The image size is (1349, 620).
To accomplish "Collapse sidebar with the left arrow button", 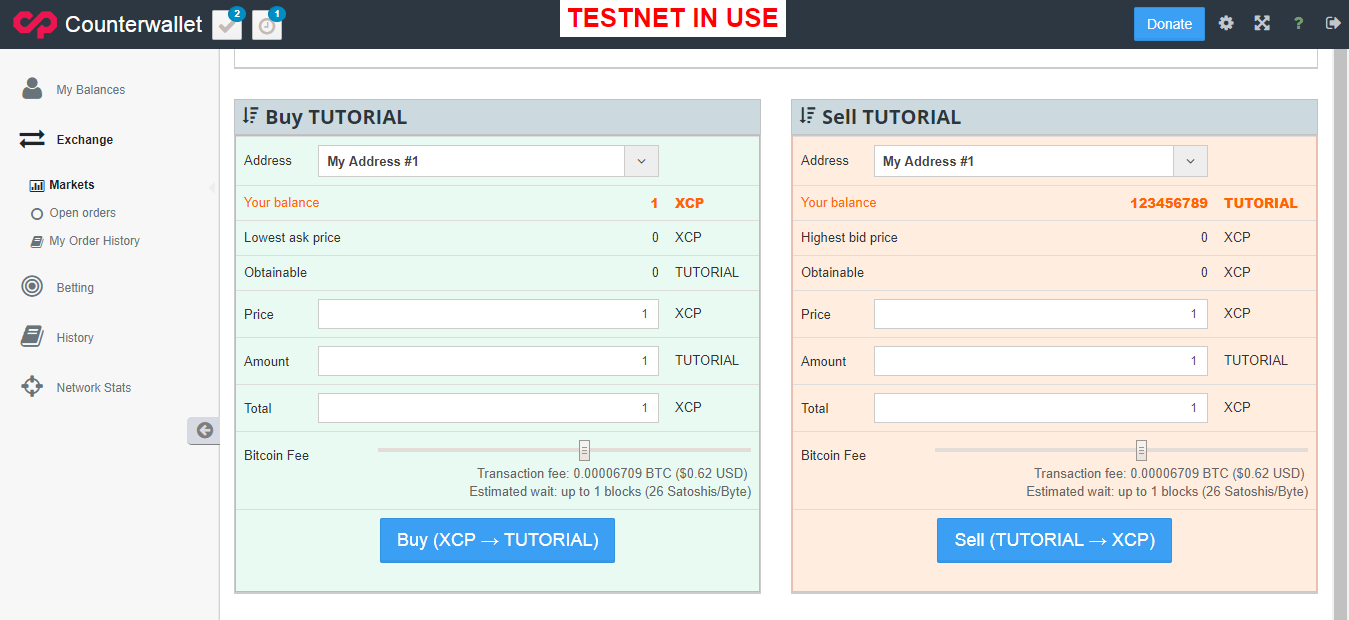I will 204,430.
